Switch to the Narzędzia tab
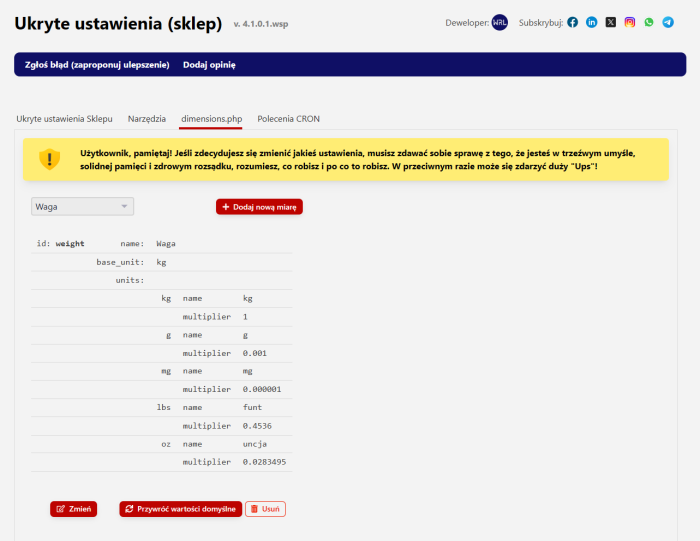 pos(147,119)
